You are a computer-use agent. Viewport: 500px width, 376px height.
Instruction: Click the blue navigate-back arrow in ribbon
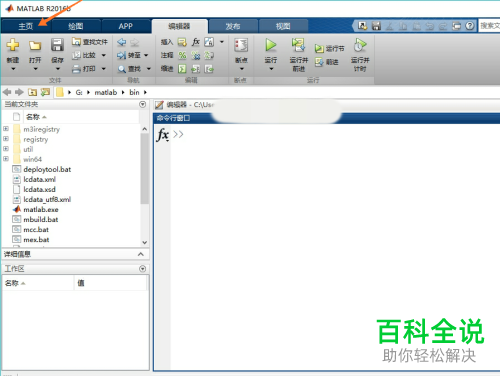point(122,42)
